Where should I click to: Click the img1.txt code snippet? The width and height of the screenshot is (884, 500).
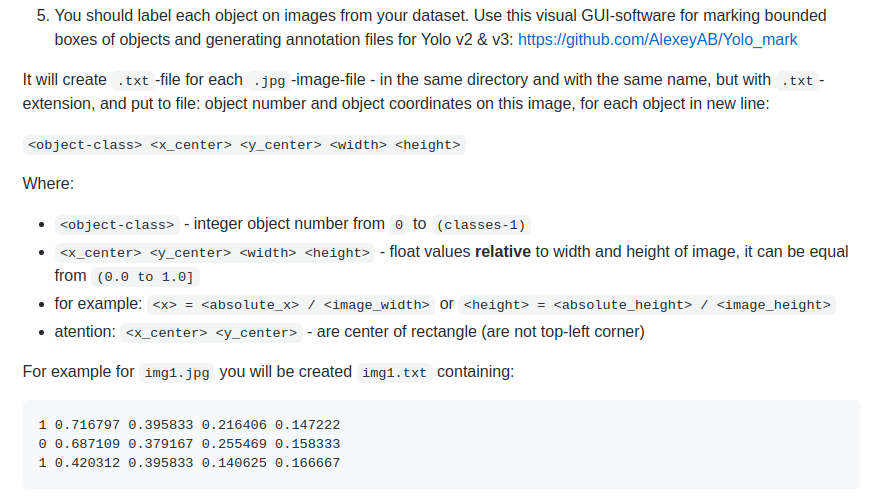click(395, 373)
